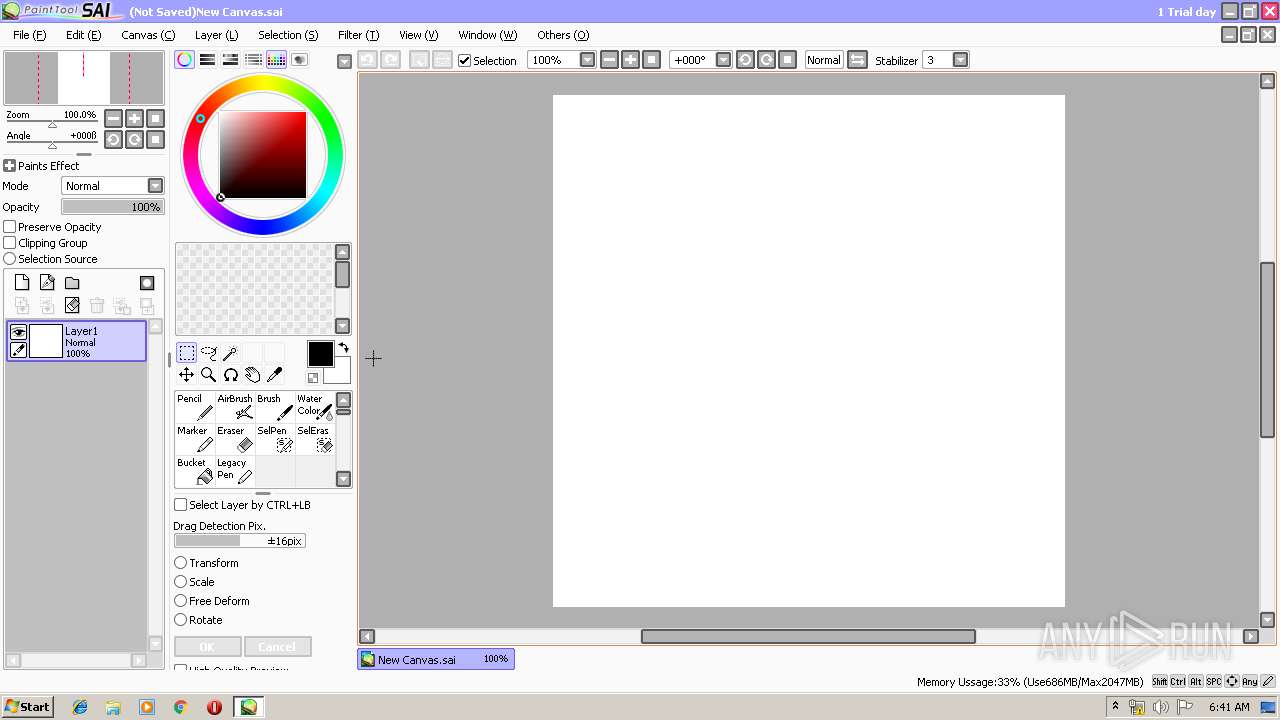The image size is (1280, 720).
Task: Choose the AirBrush tool
Action: [235, 407]
